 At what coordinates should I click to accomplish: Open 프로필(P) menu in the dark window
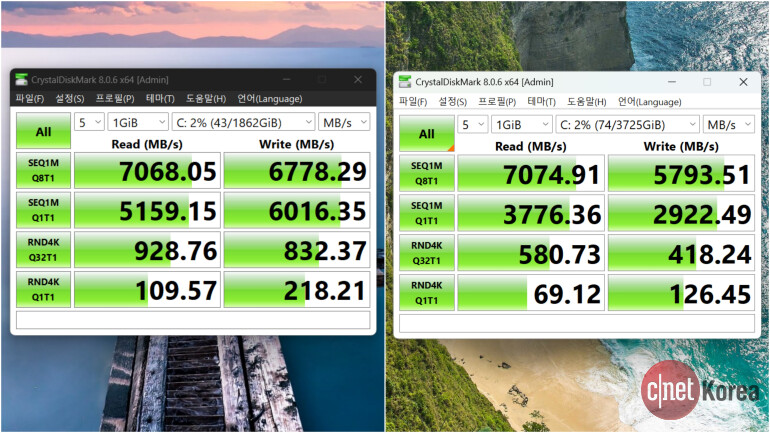115,99
